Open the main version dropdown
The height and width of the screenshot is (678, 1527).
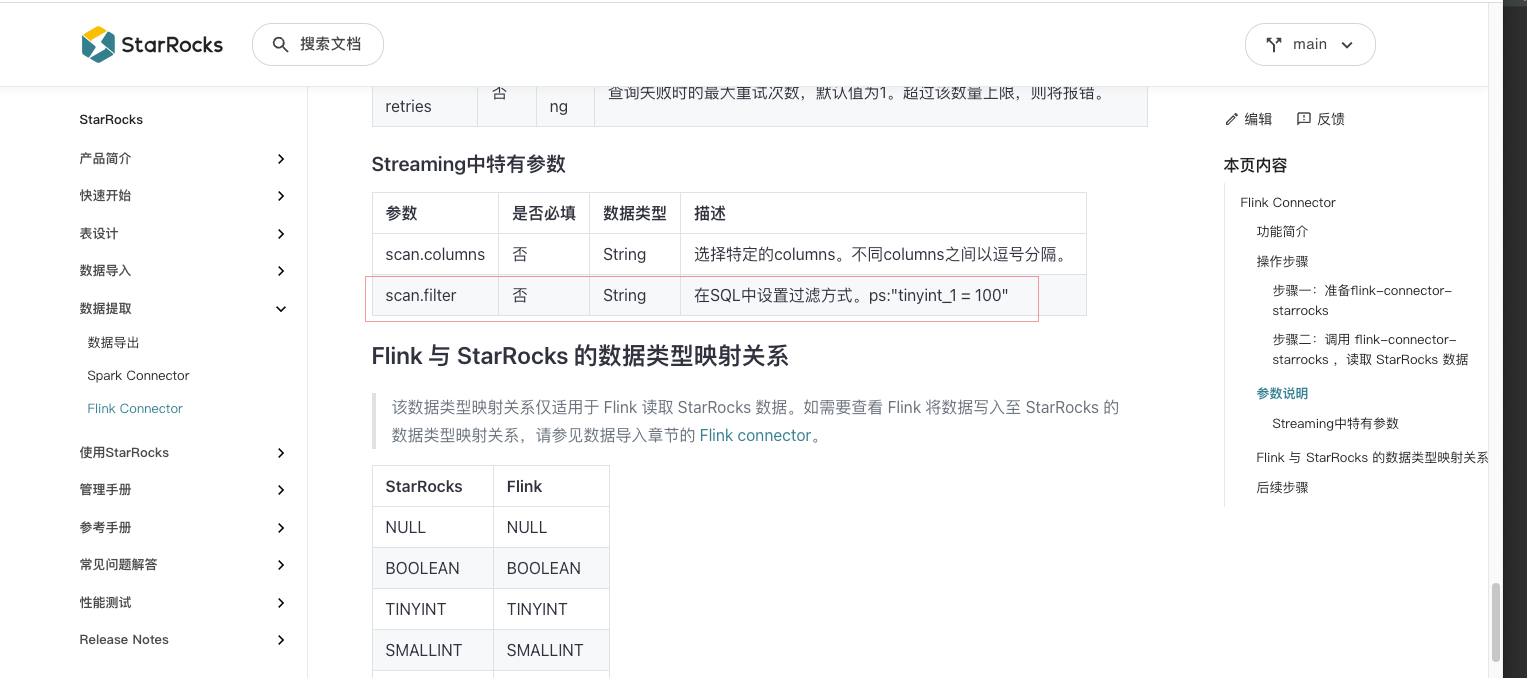coord(1310,45)
